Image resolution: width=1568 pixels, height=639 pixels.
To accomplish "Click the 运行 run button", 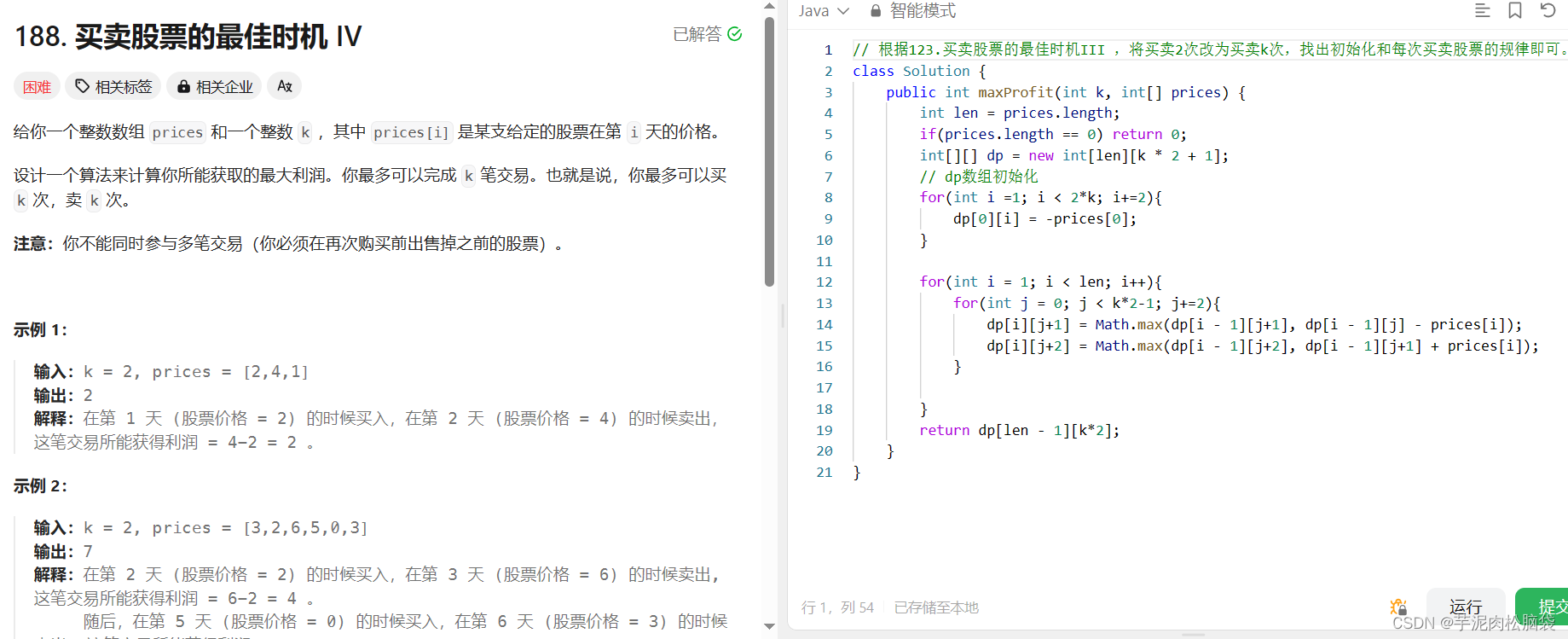I will click(x=1466, y=607).
